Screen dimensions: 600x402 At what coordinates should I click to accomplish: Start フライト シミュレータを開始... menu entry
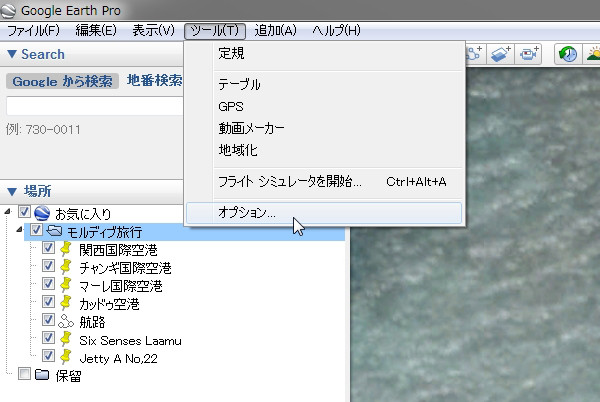tap(324, 181)
